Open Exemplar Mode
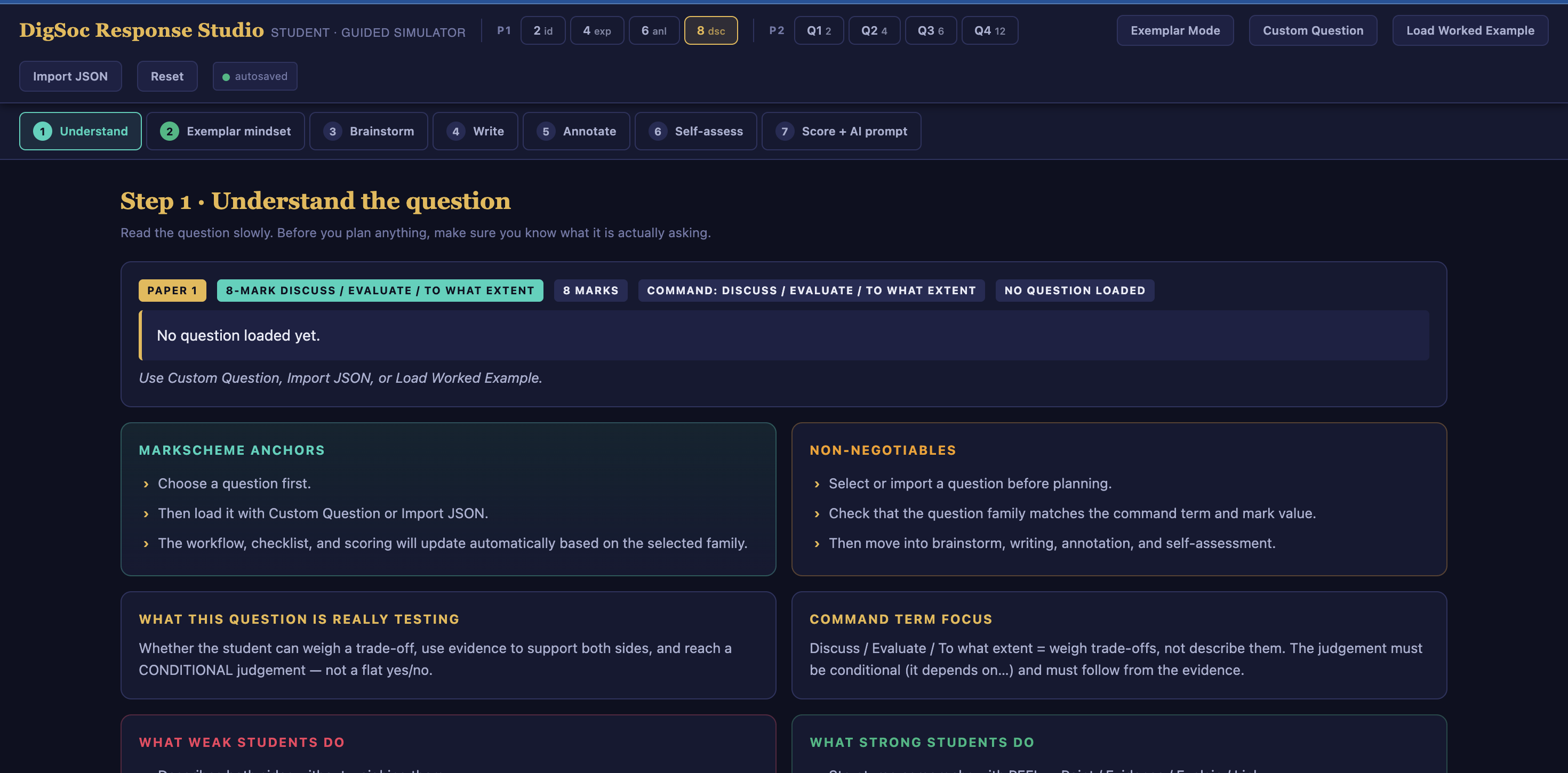This screenshot has width=1568, height=773. point(1175,30)
